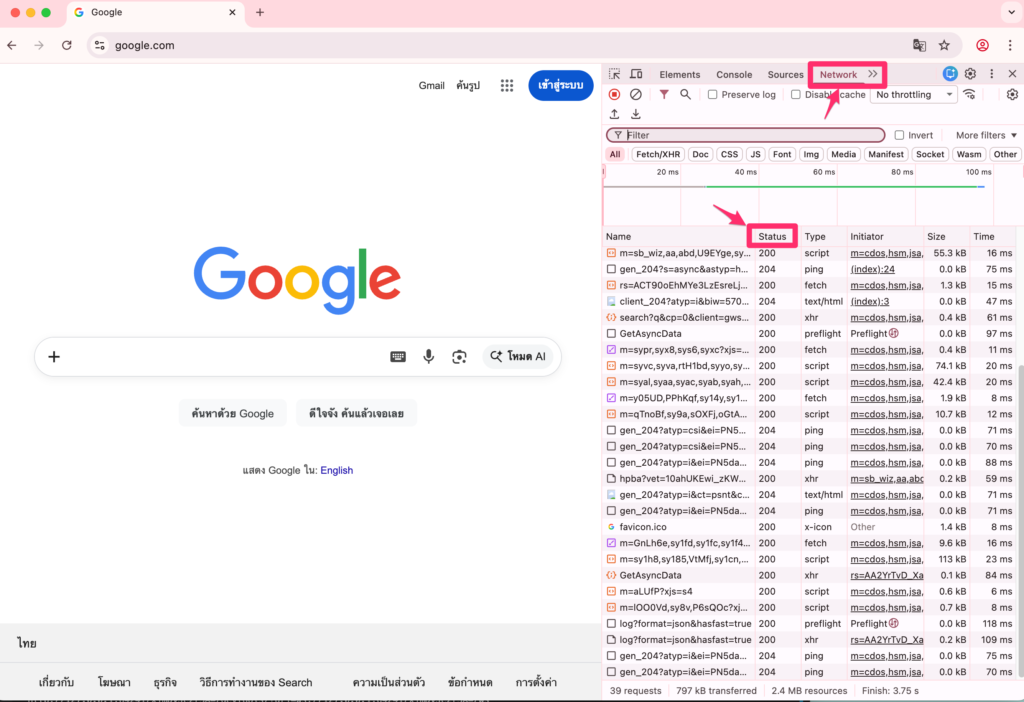Expand More filters
The image size is (1024, 702).
(983, 134)
